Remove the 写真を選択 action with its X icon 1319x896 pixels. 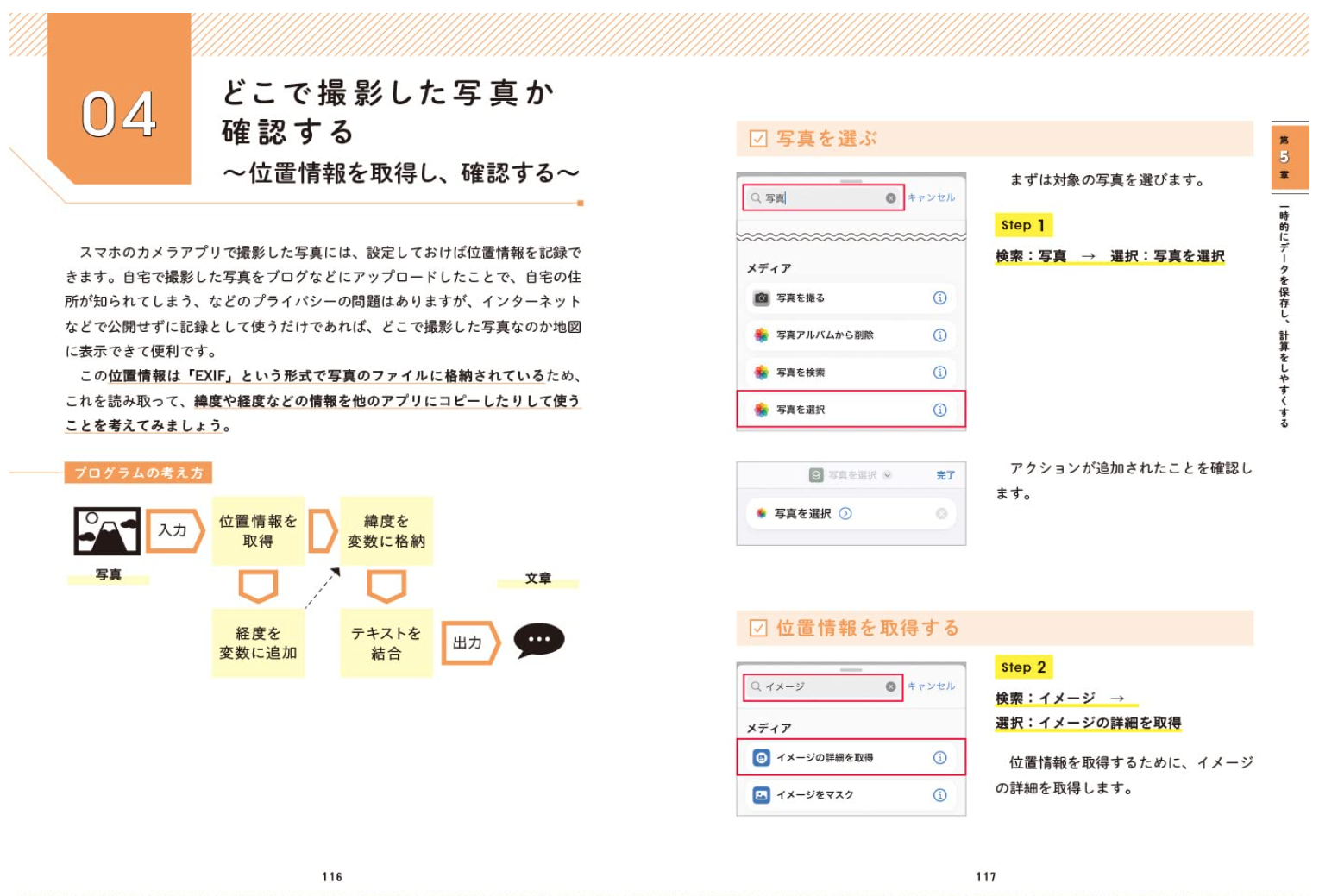point(941,513)
